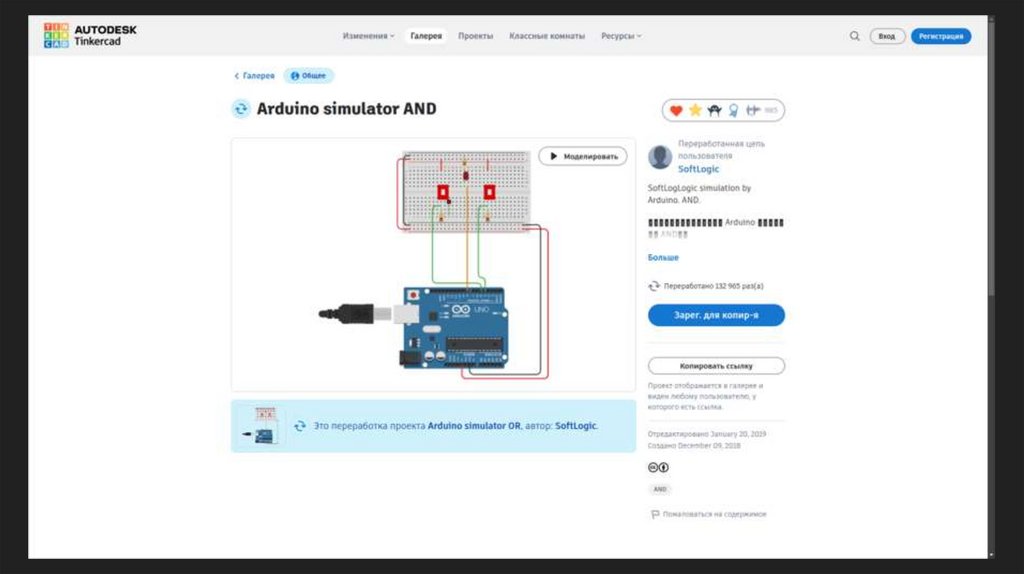
Task: Click the Пожаловаться на содержимое link
Action: (714, 515)
